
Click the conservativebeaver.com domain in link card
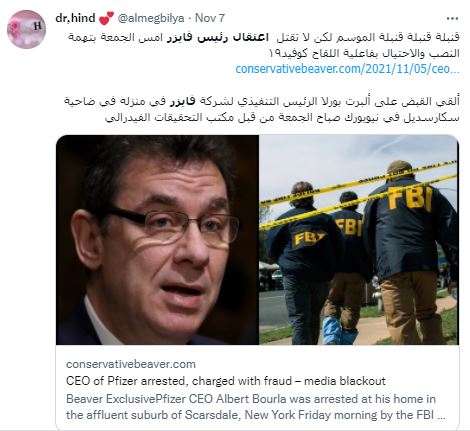coord(131,364)
